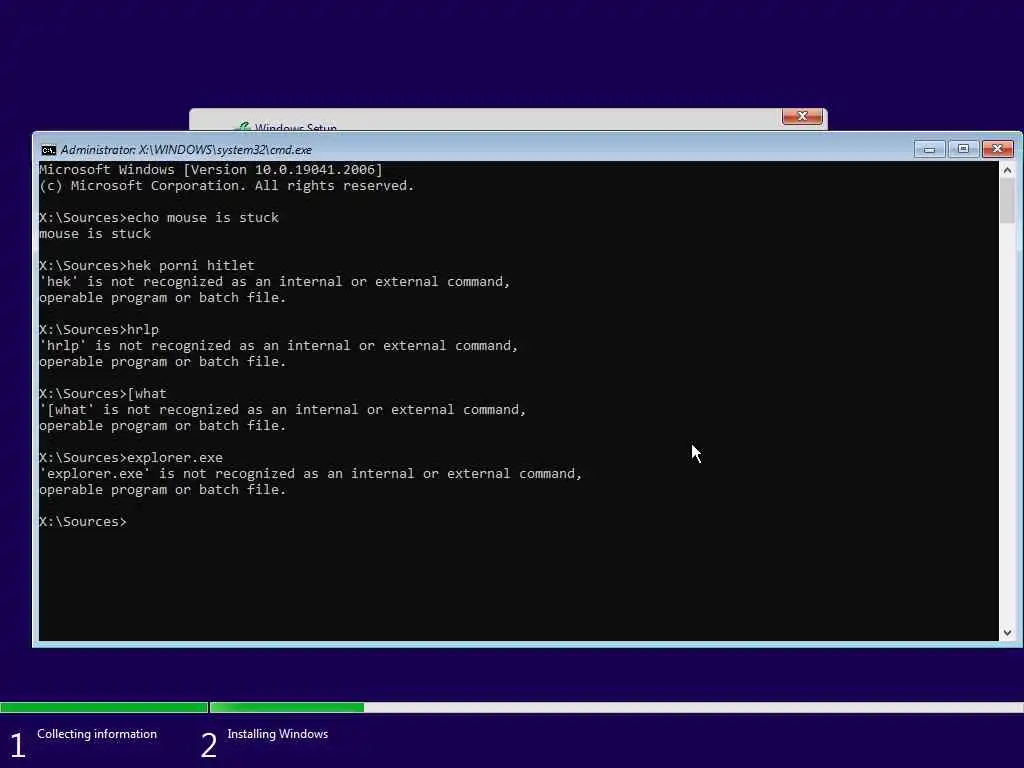Click the Collecting information progress bar
Image resolution: width=1024 pixels, height=768 pixels.
[x=104, y=707]
